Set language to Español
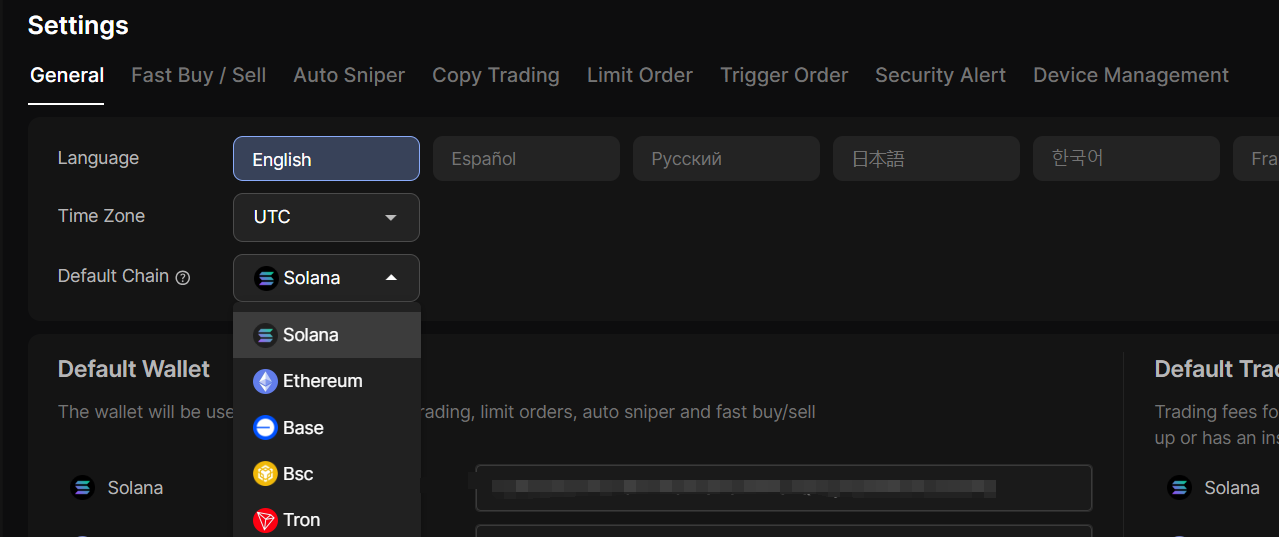The image size is (1279, 537). 526,159
